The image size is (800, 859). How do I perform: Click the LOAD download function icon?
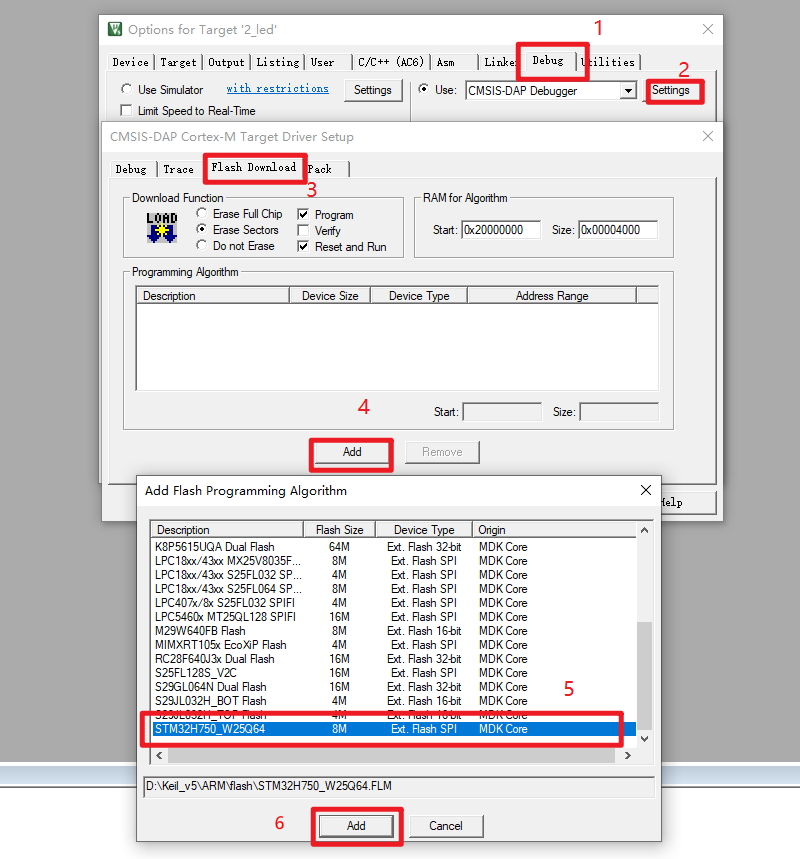click(161, 228)
